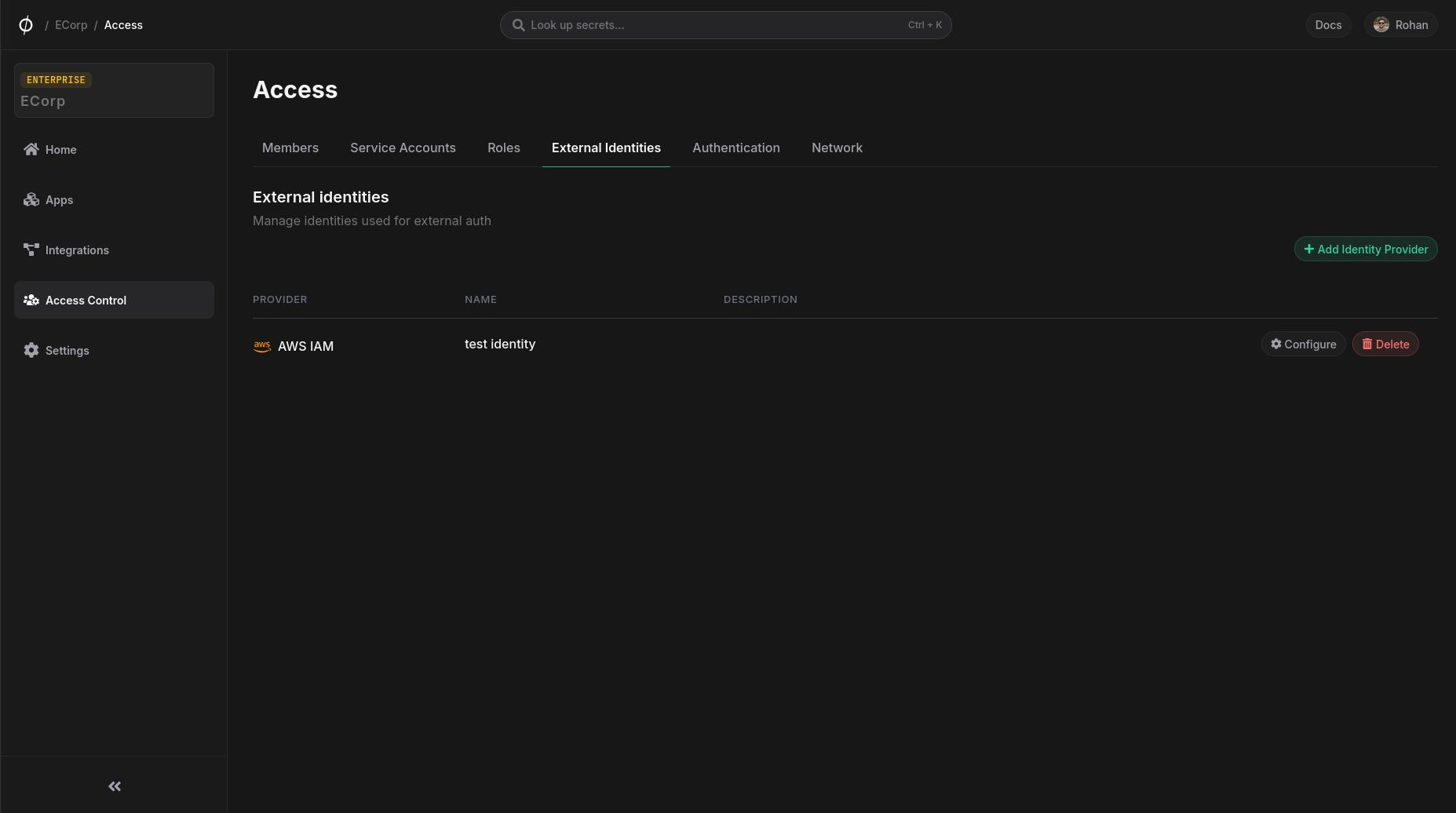Switch to the Network tab

coord(837,148)
